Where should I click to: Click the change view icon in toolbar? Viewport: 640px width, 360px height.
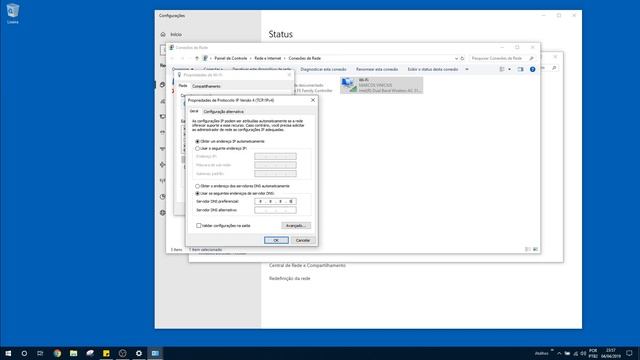tap(502, 69)
